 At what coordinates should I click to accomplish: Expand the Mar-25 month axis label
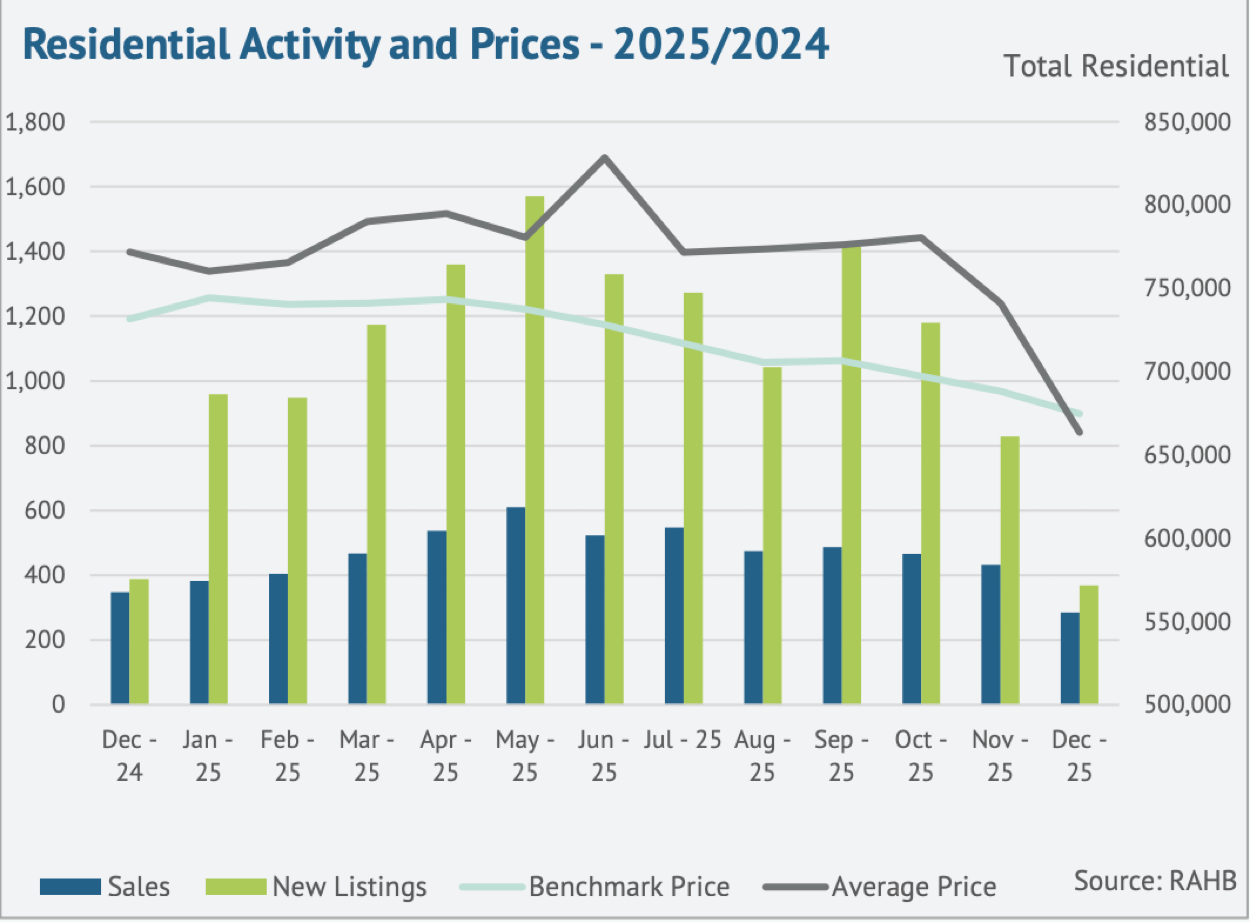pyautogui.click(x=365, y=755)
